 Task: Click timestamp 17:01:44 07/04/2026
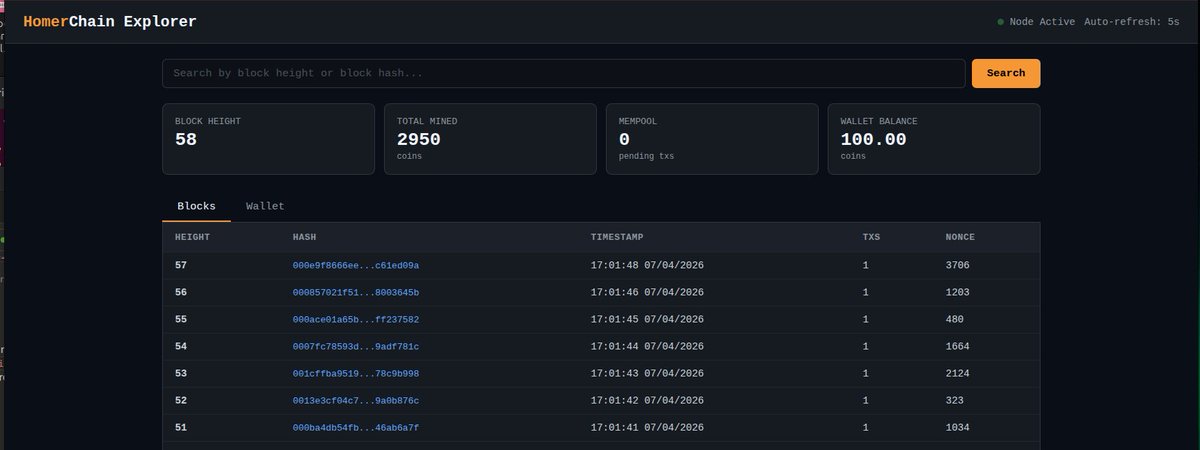[648, 346]
